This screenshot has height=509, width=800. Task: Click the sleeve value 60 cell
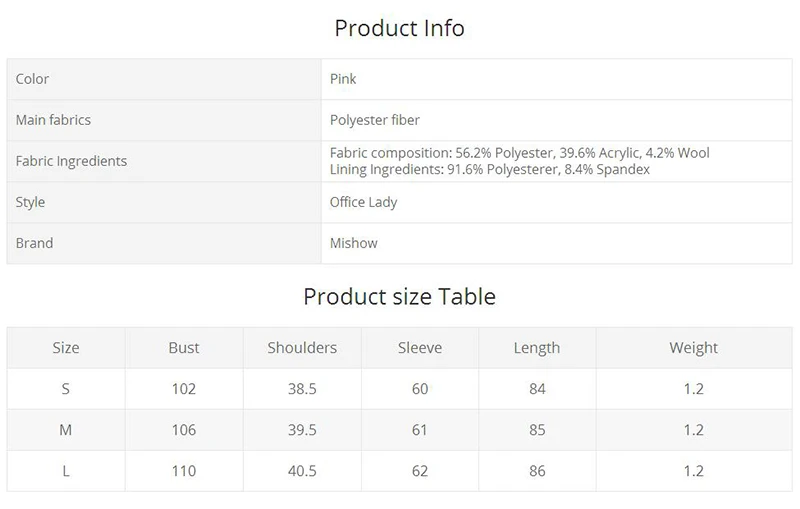tap(420, 389)
